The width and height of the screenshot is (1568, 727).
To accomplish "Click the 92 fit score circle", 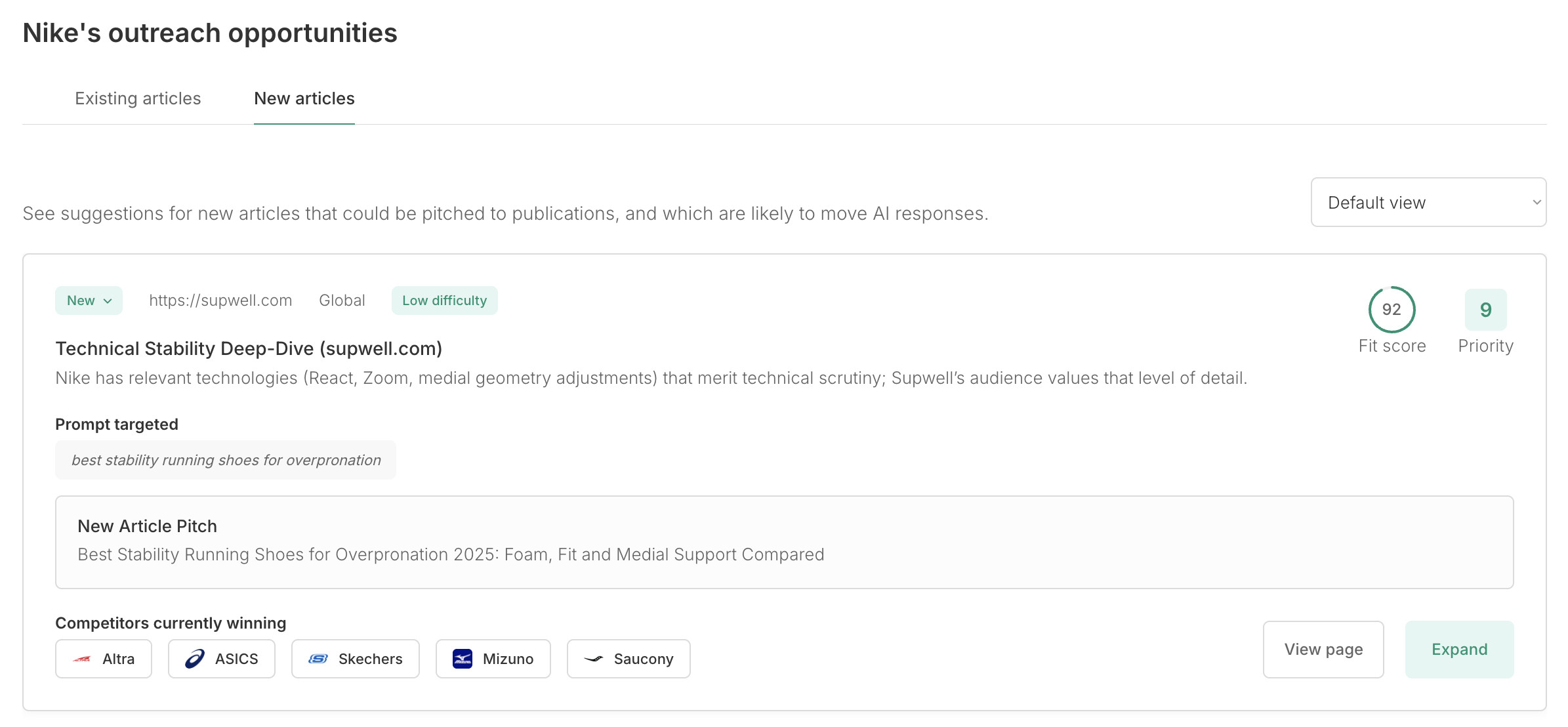I will tap(1392, 310).
